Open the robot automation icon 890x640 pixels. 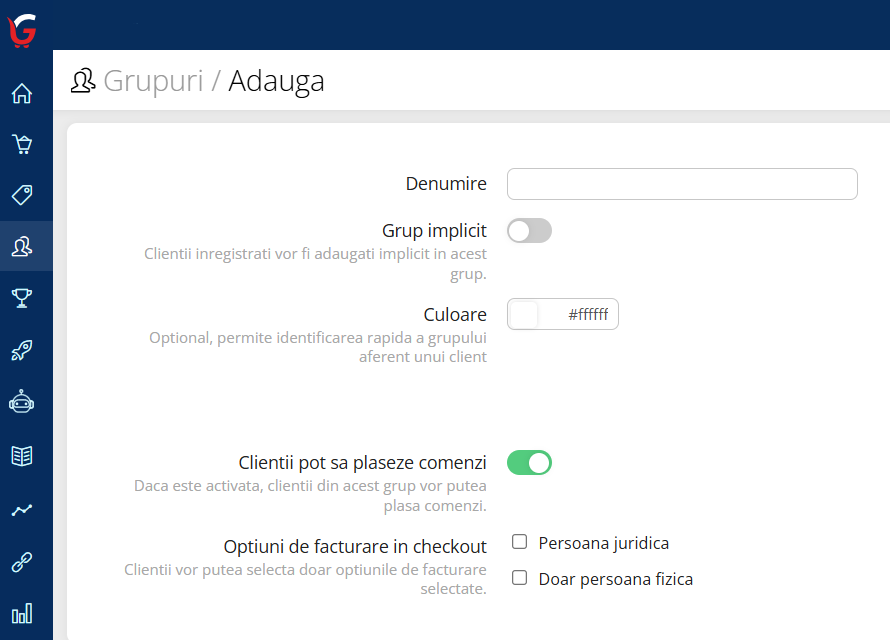click(22, 401)
